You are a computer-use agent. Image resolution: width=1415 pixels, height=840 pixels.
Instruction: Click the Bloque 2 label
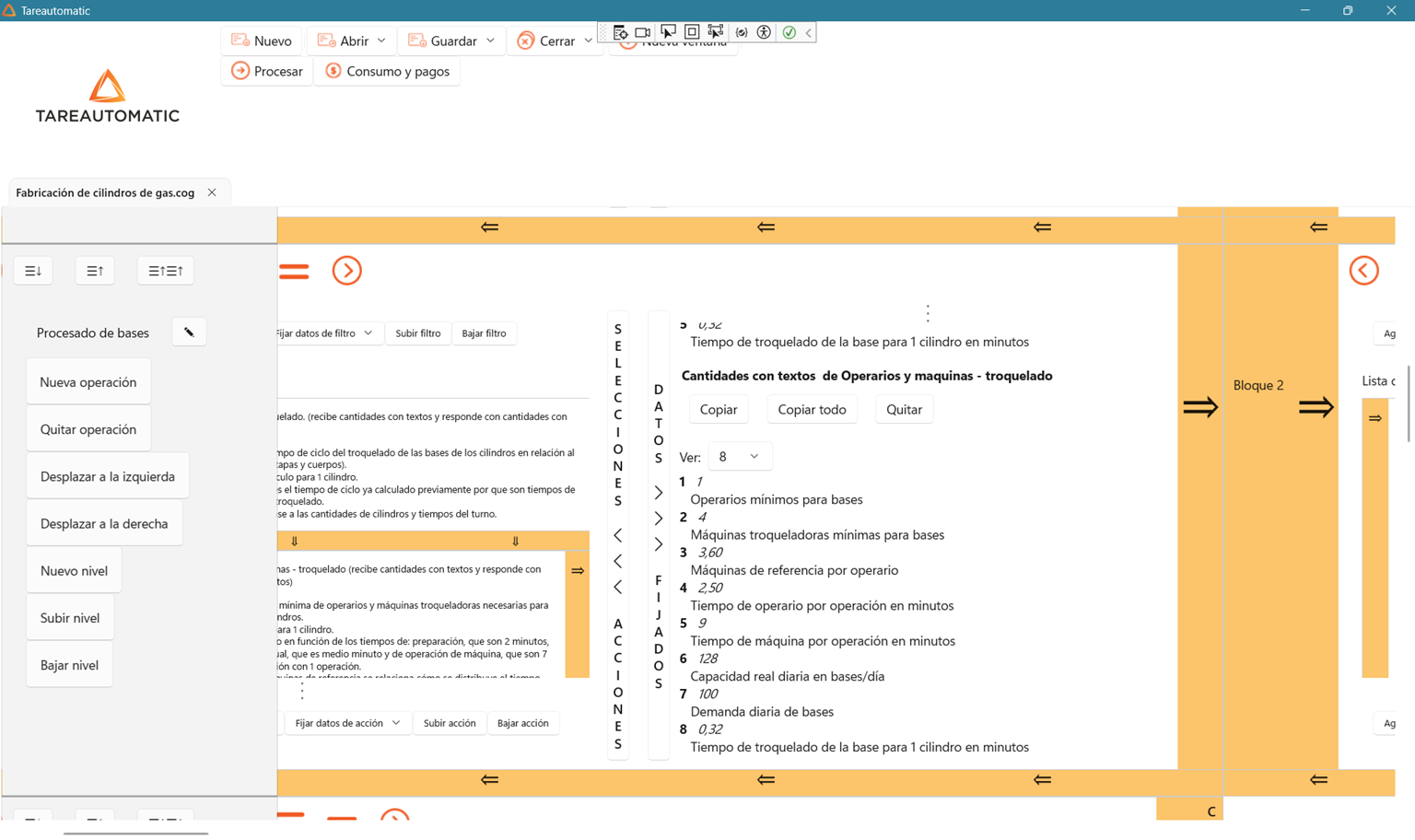click(1258, 385)
